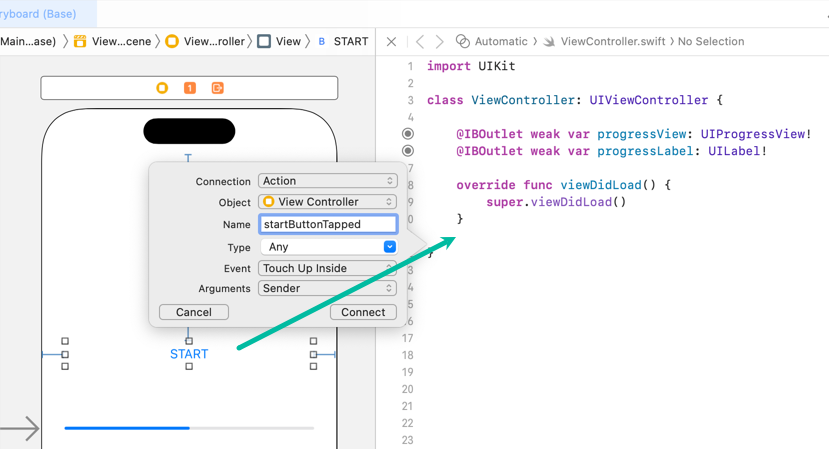
Task: Go forward in editor history
Action: tap(439, 42)
